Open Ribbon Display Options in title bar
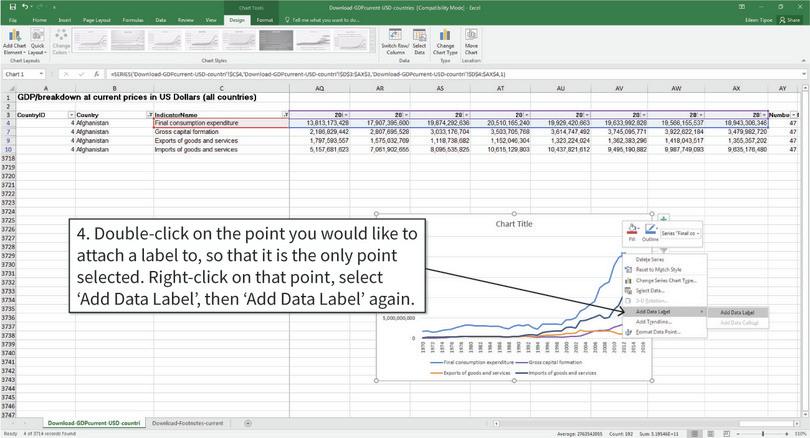This screenshot has height=438, width=810. [x=742, y=7]
